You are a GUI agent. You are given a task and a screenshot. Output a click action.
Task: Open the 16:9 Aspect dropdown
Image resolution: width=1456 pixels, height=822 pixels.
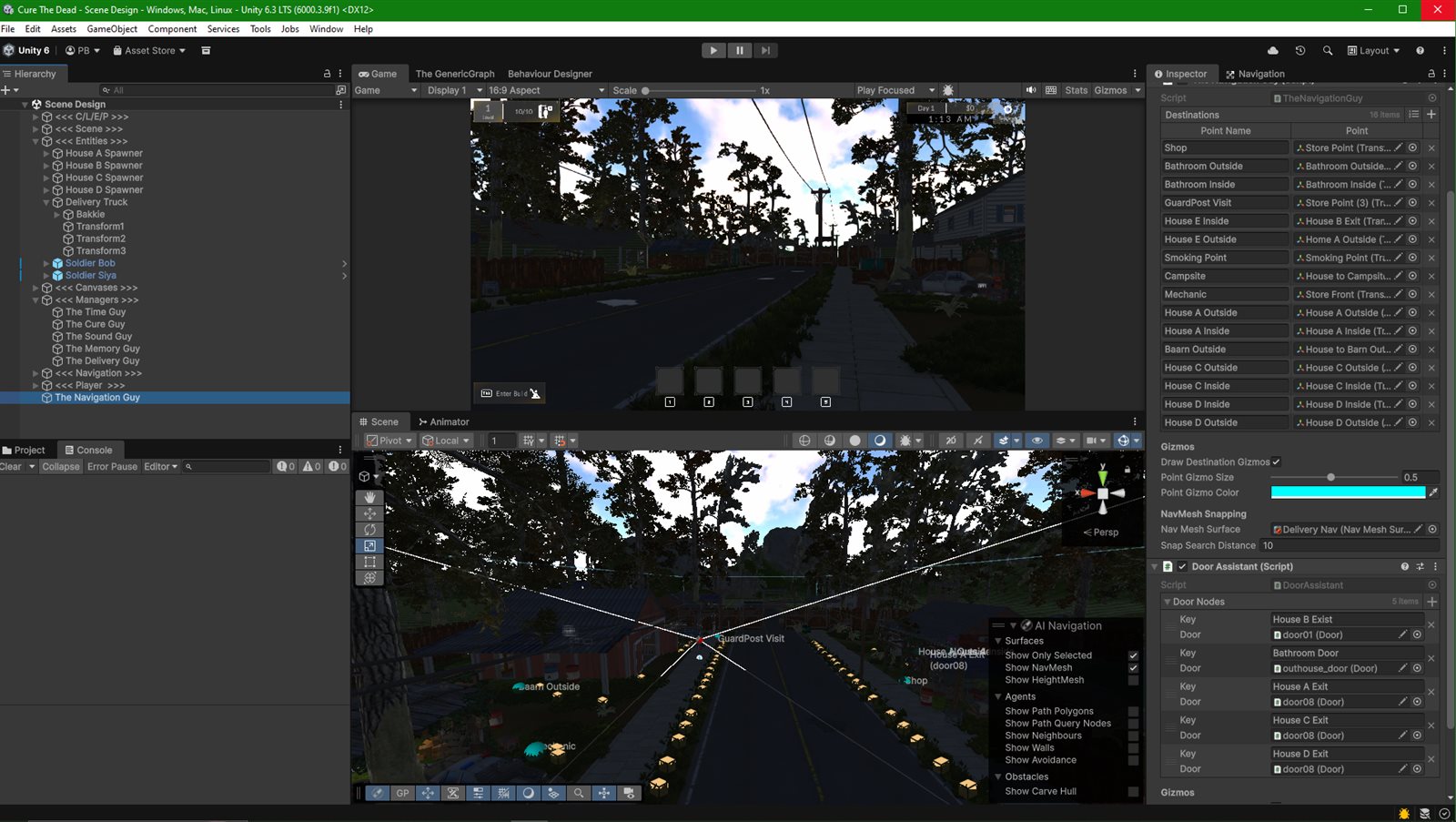click(x=546, y=90)
